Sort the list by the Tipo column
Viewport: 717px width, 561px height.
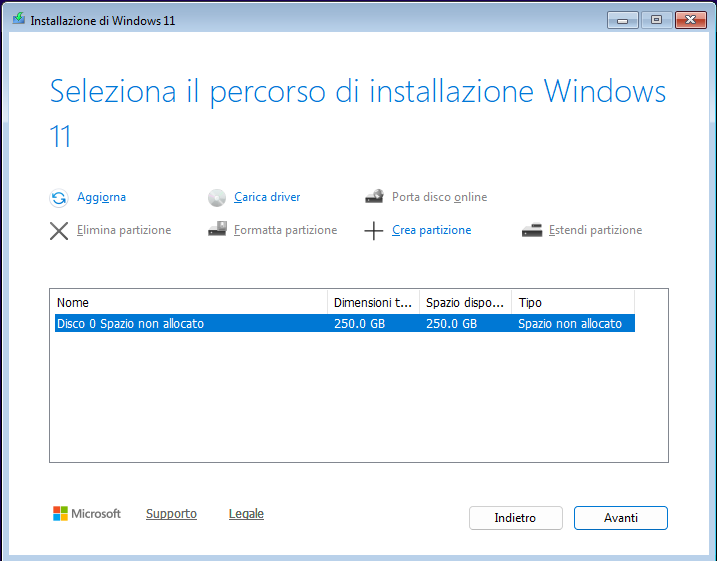click(572, 302)
